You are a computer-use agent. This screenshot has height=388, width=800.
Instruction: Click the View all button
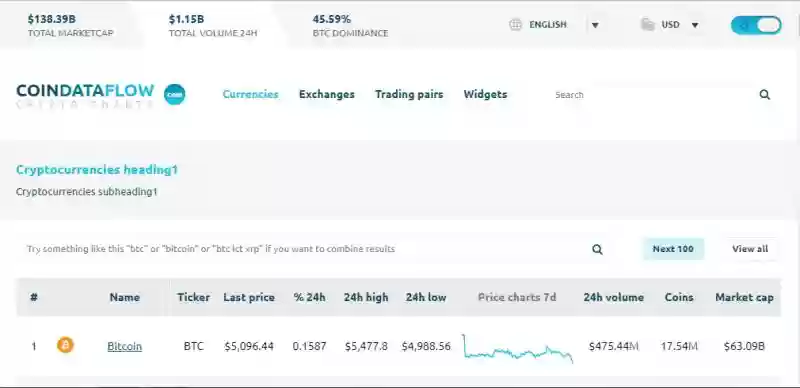[750, 249]
